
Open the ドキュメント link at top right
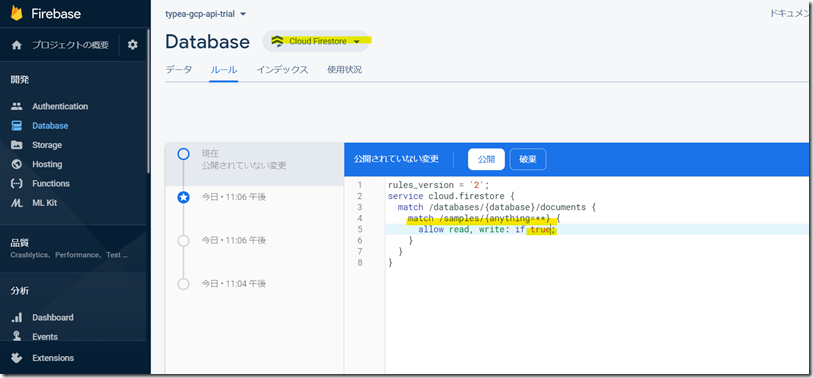(x=789, y=13)
